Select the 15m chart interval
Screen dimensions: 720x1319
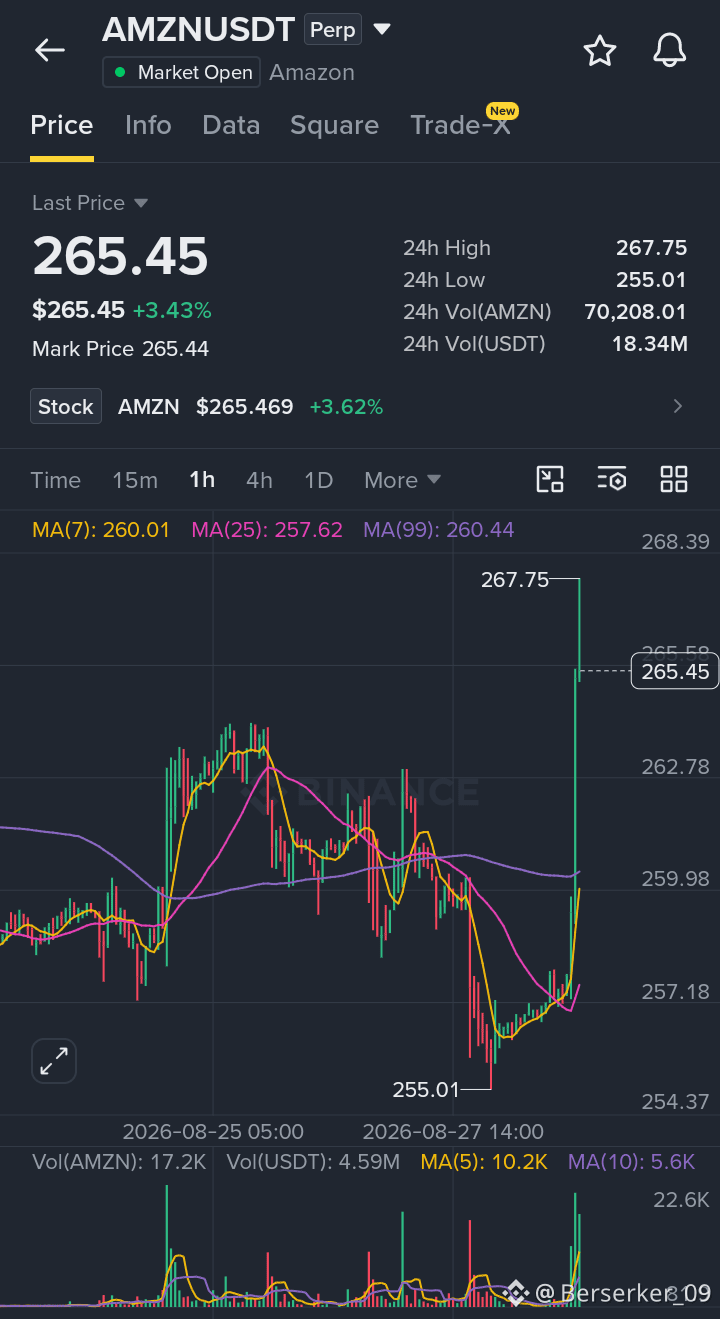135,480
